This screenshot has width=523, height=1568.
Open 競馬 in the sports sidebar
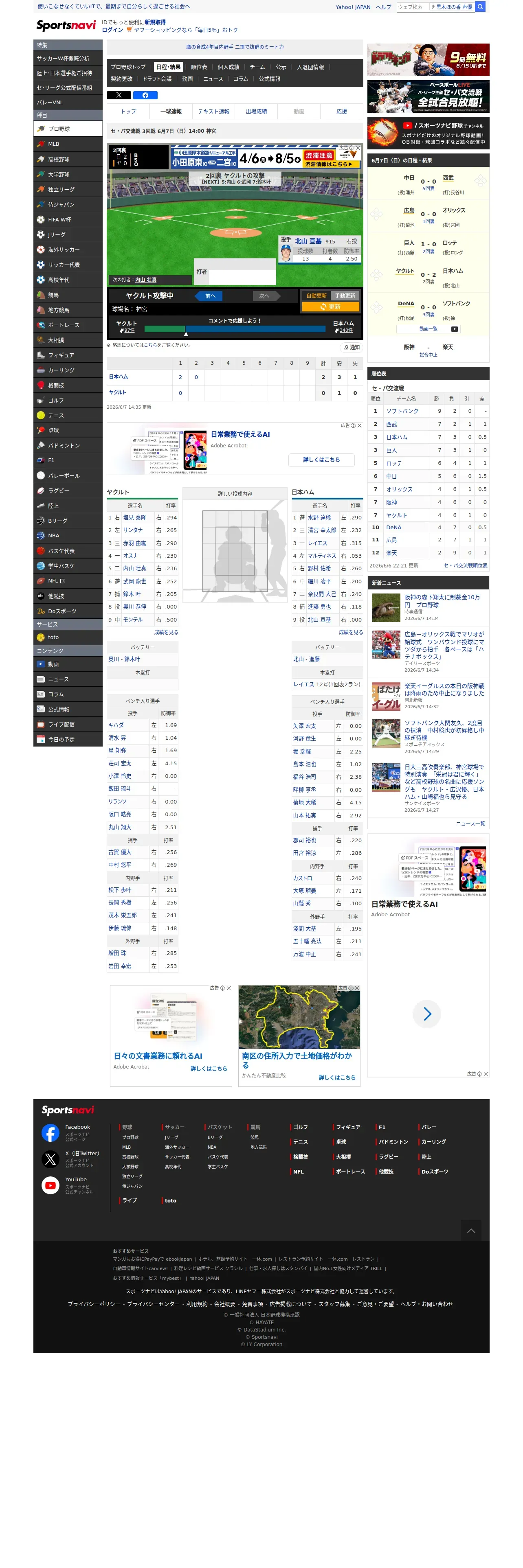68,295
